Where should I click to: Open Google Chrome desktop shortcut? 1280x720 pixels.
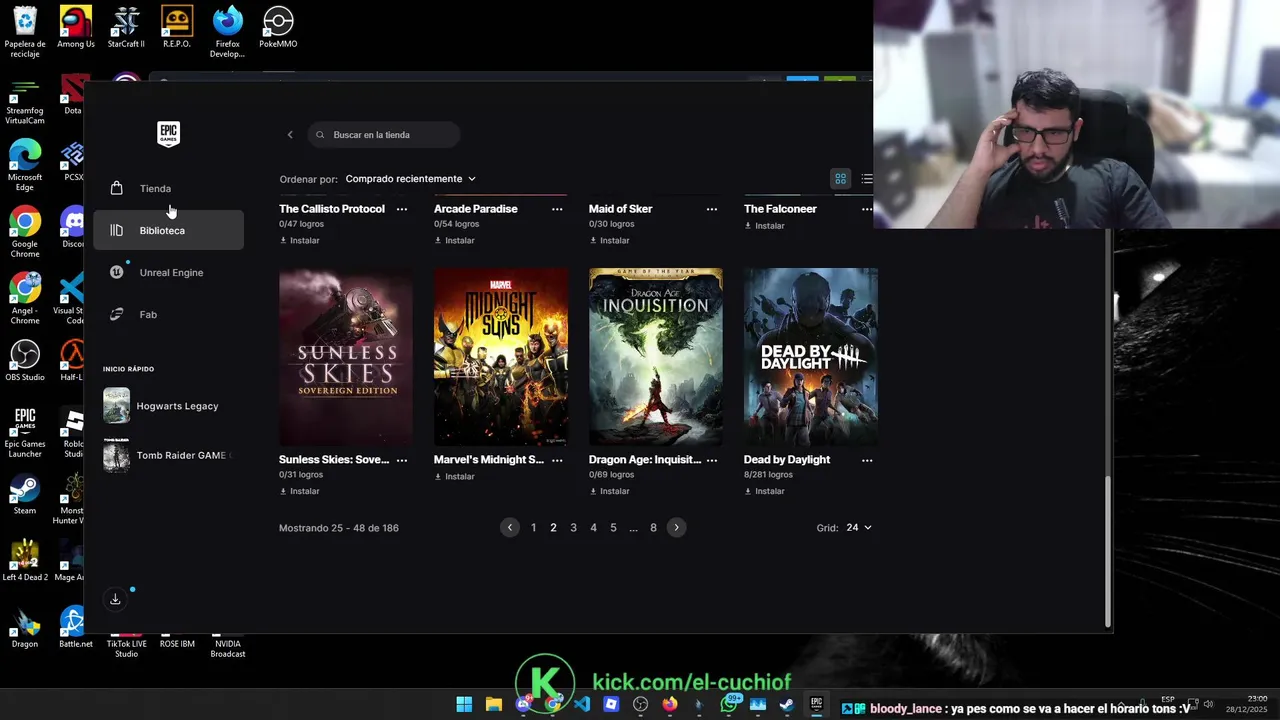25,233
